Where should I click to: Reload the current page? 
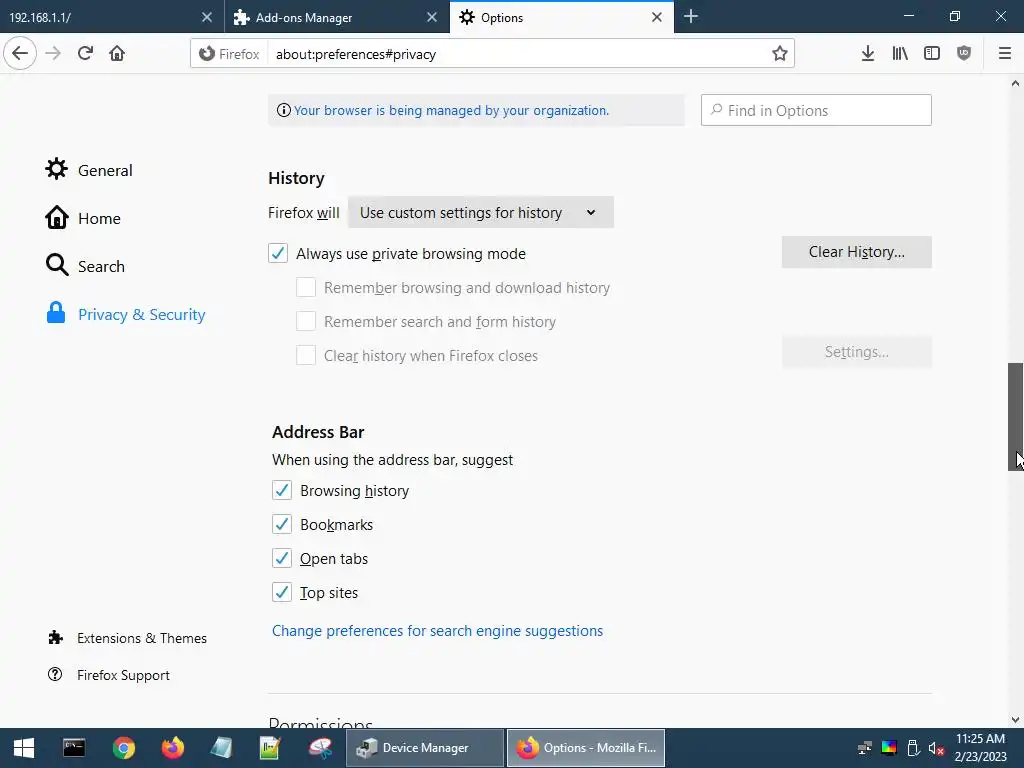tap(85, 54)
